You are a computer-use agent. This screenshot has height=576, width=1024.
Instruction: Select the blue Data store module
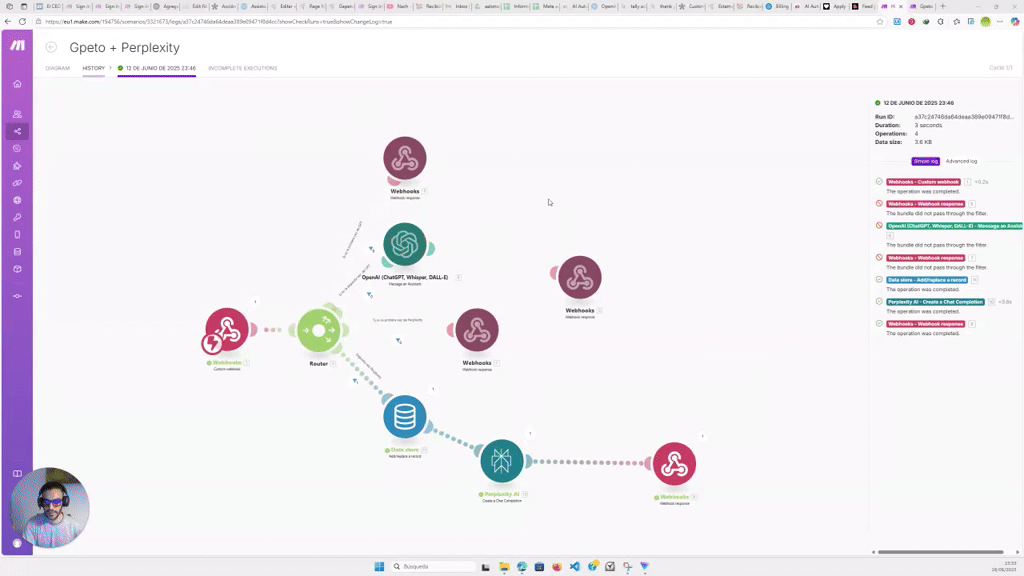tap(405, 417)
